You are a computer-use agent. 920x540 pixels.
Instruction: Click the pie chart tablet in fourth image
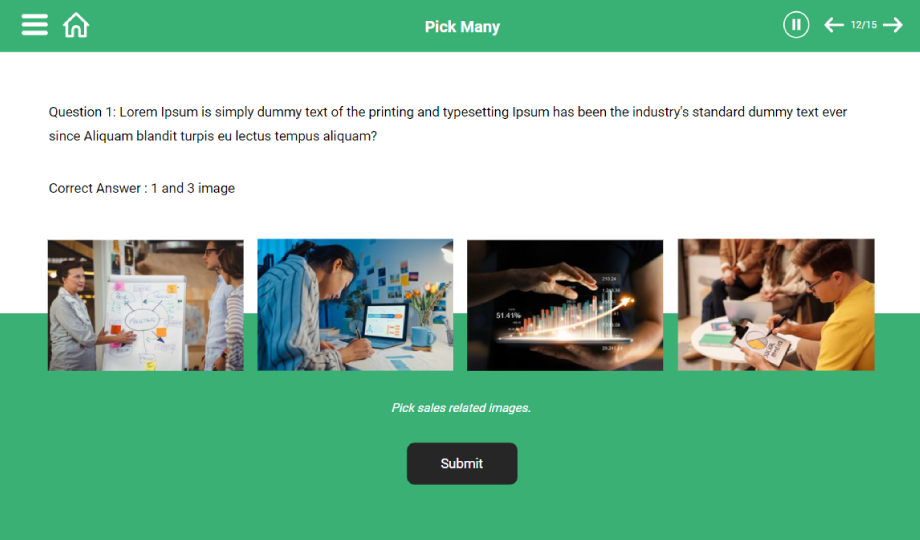(x=759, y=344)
